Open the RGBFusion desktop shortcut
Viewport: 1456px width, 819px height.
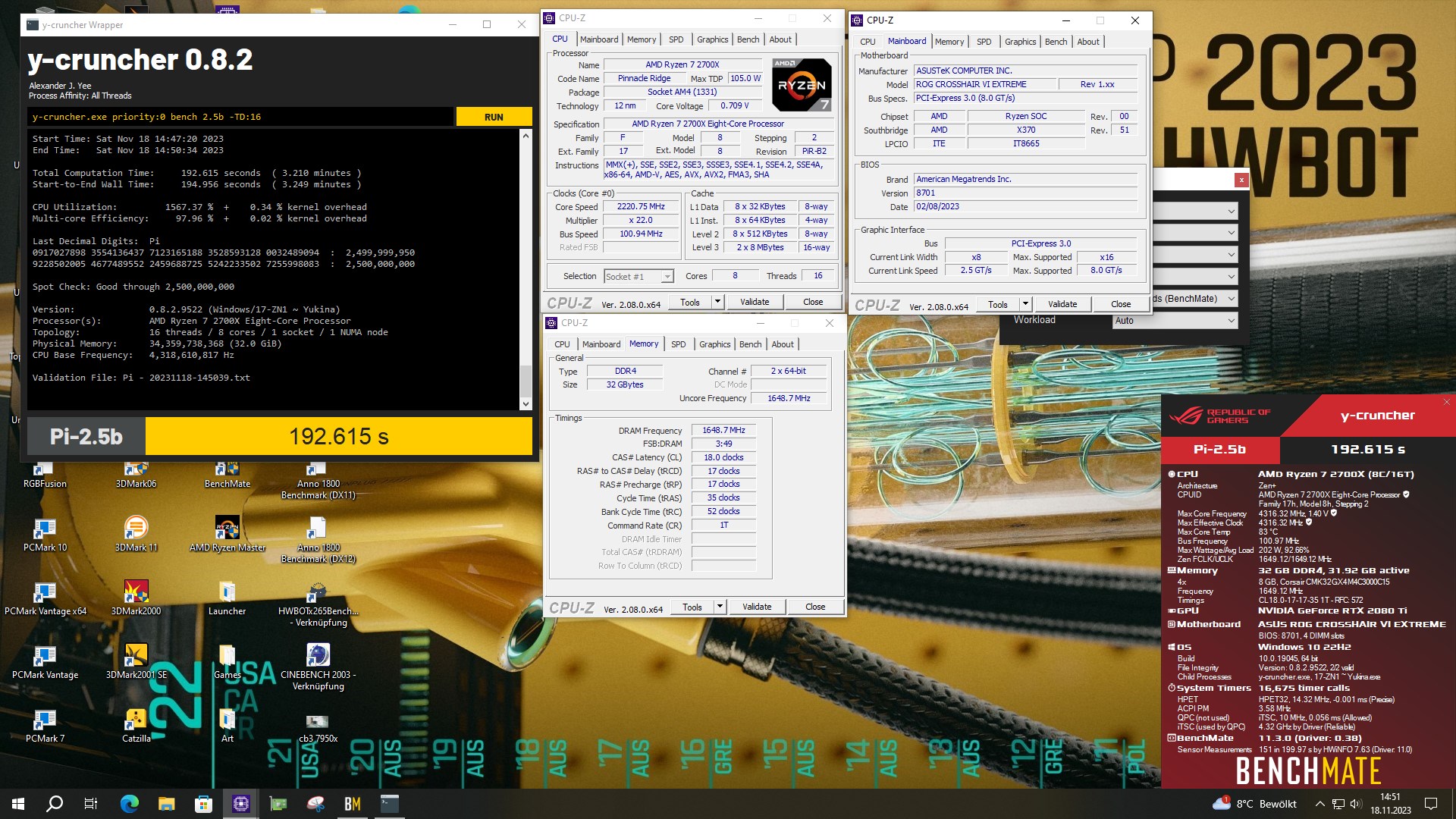pyautogui.click(x=45, y=474)
